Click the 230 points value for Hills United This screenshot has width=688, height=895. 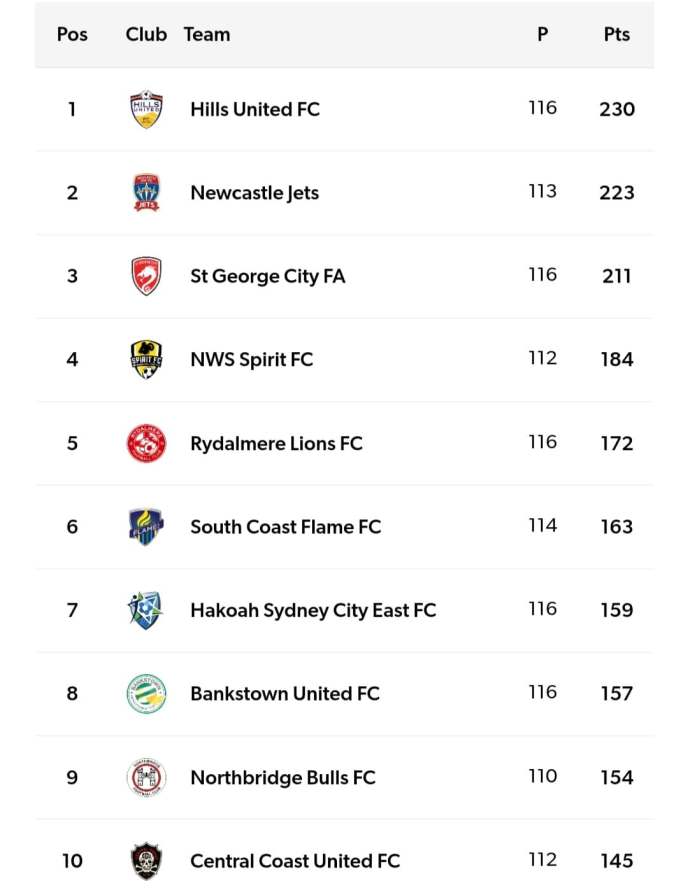pyautogui.click(x=617, y=109)
